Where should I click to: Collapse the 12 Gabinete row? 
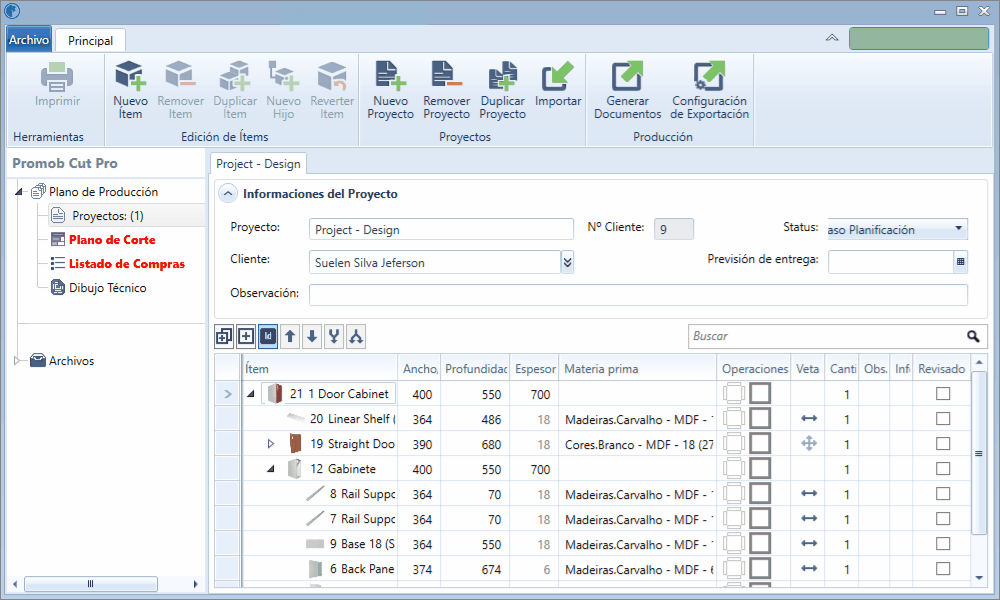click(x=271, y=469)
